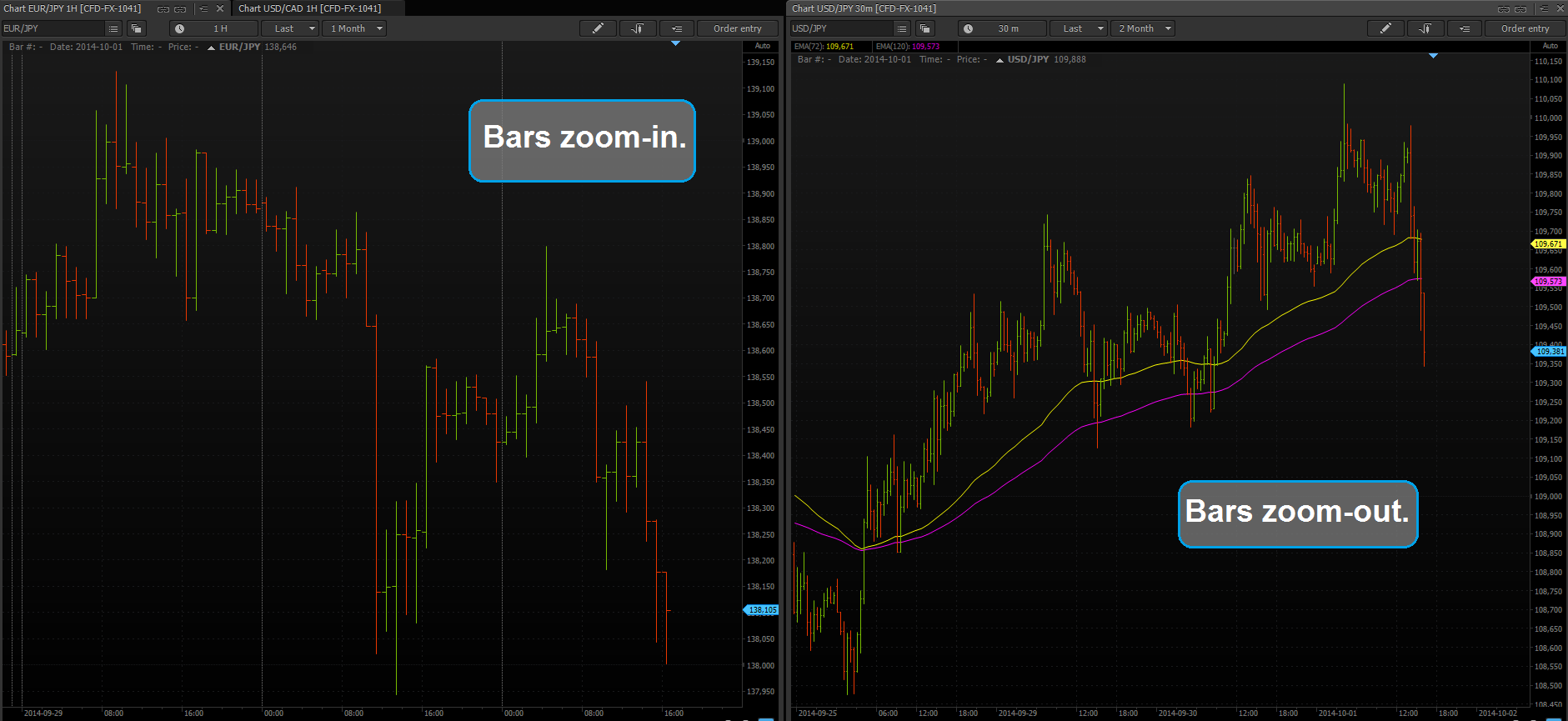
Task: Click duplicate chart icon in EUR/JPY toolbar
Action: [136, 28]
